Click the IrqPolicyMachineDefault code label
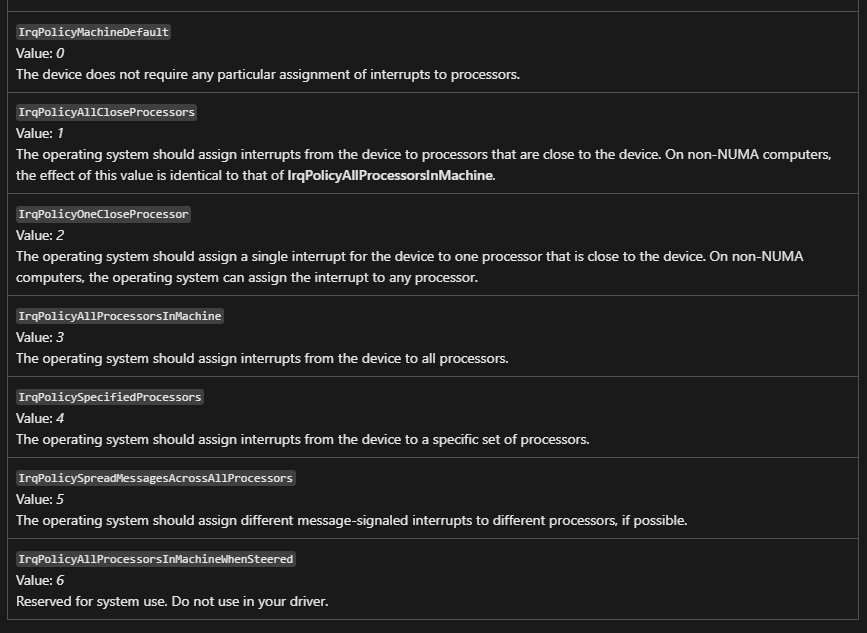Screen dimensions: 867x633 93,32
